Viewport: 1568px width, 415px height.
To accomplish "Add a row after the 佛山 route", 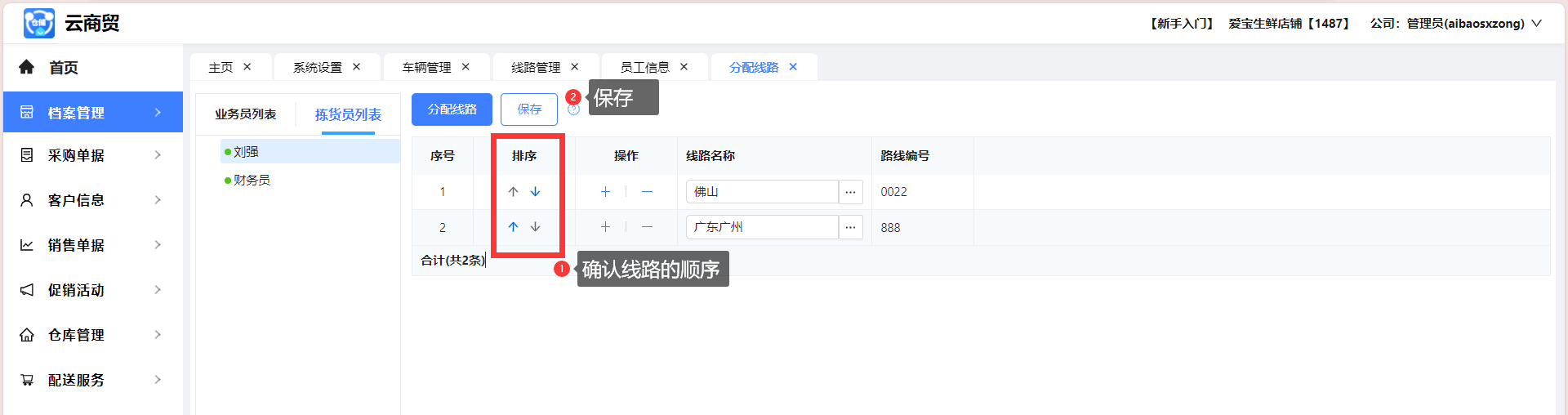I will point(605,191).
